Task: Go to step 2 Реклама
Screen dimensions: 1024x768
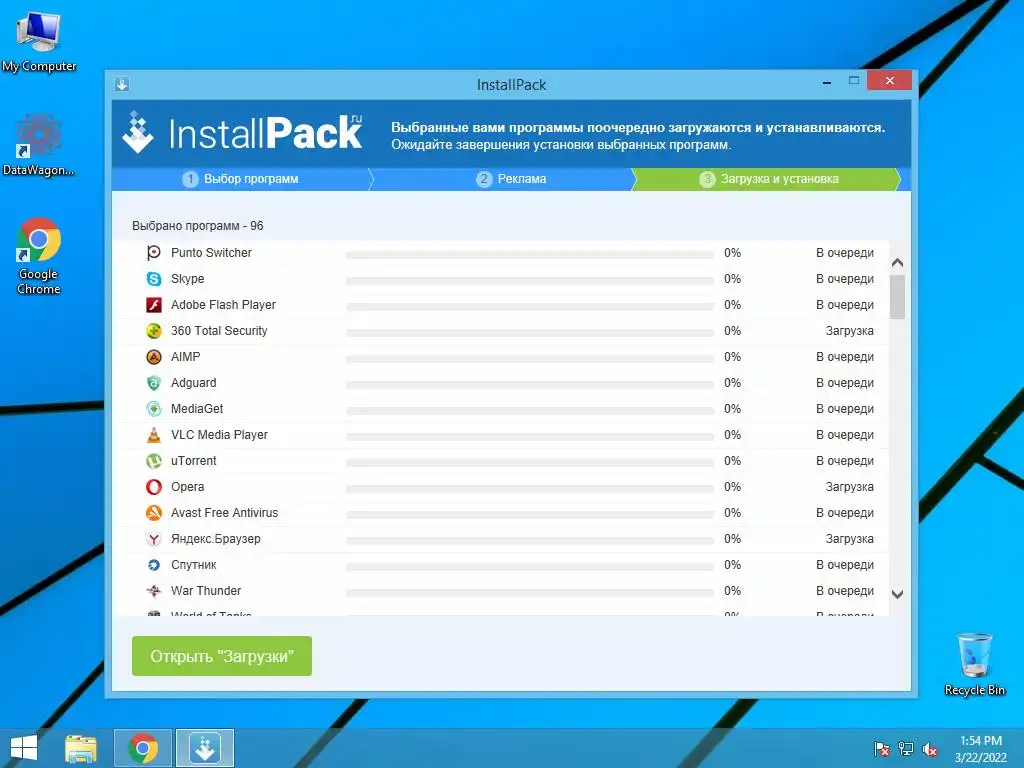Action: click(x=511, y=179)
